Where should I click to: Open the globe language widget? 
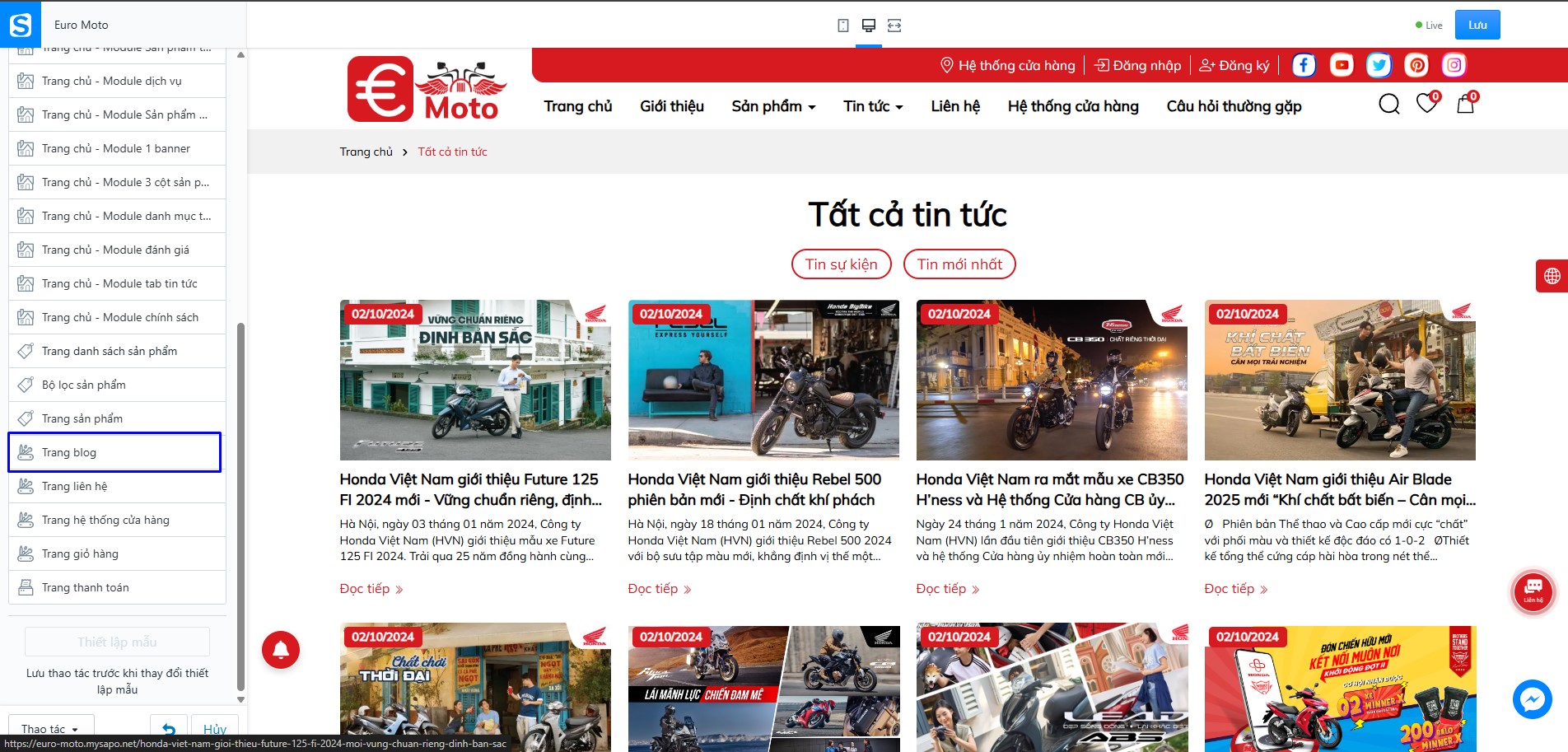click(1552, 276)
